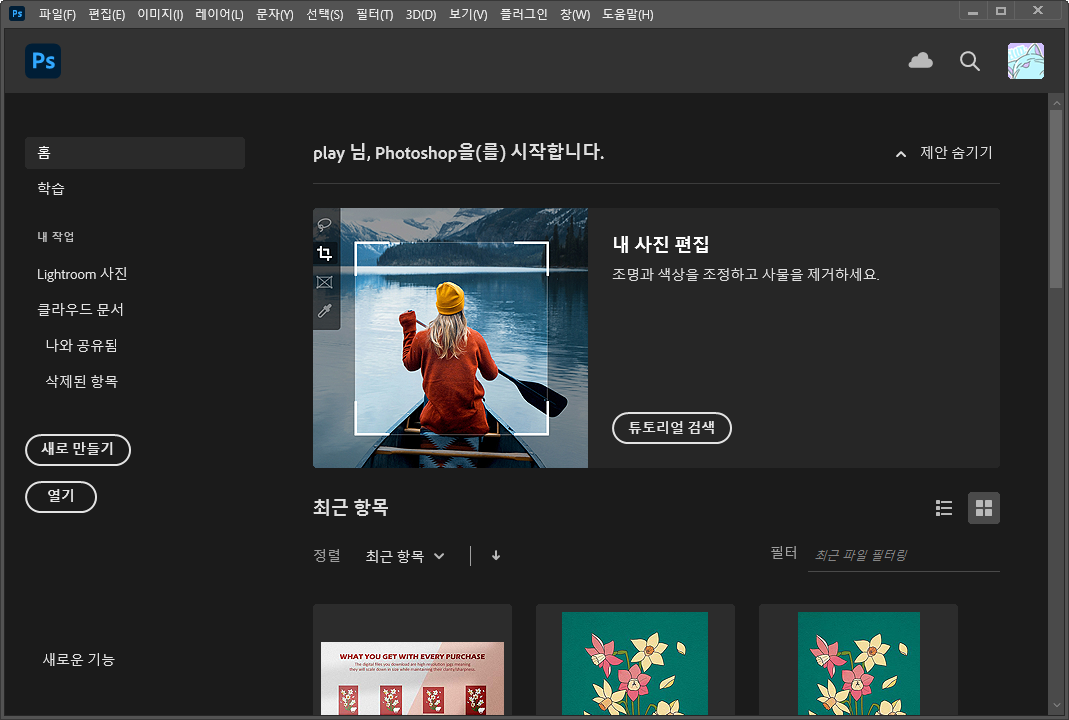
Task: Click the Photoshop Ps logo in header
Action: (43, 61)
